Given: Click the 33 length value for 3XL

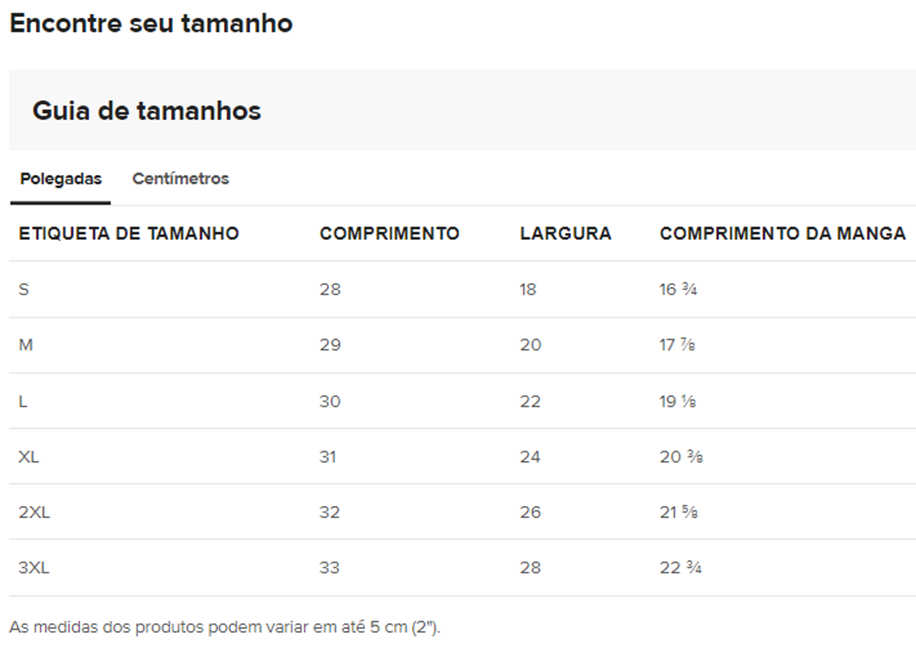Looking at the screenshot, I should pos(329,568).
